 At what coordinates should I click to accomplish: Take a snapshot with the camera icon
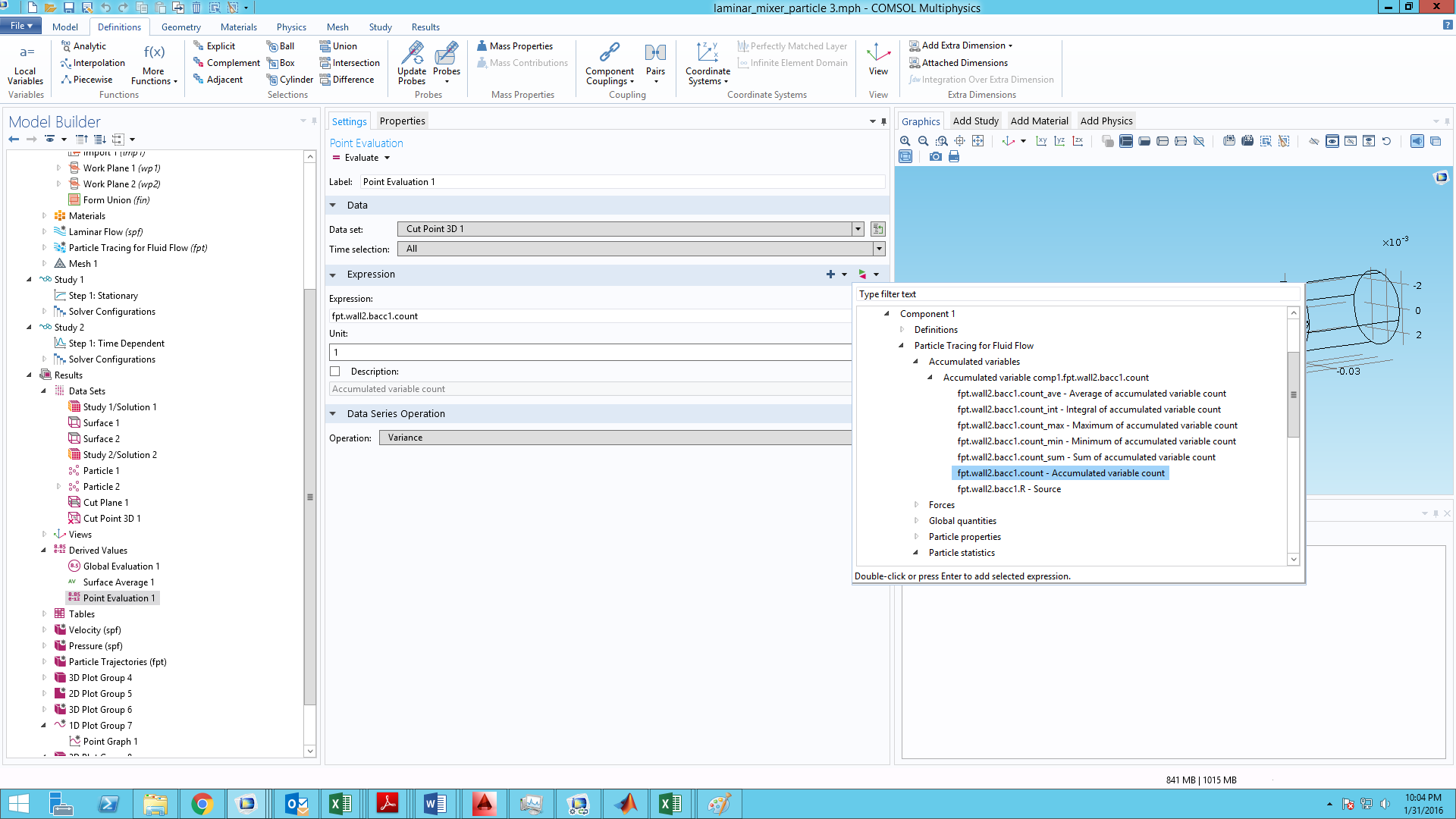click(935, 156)
